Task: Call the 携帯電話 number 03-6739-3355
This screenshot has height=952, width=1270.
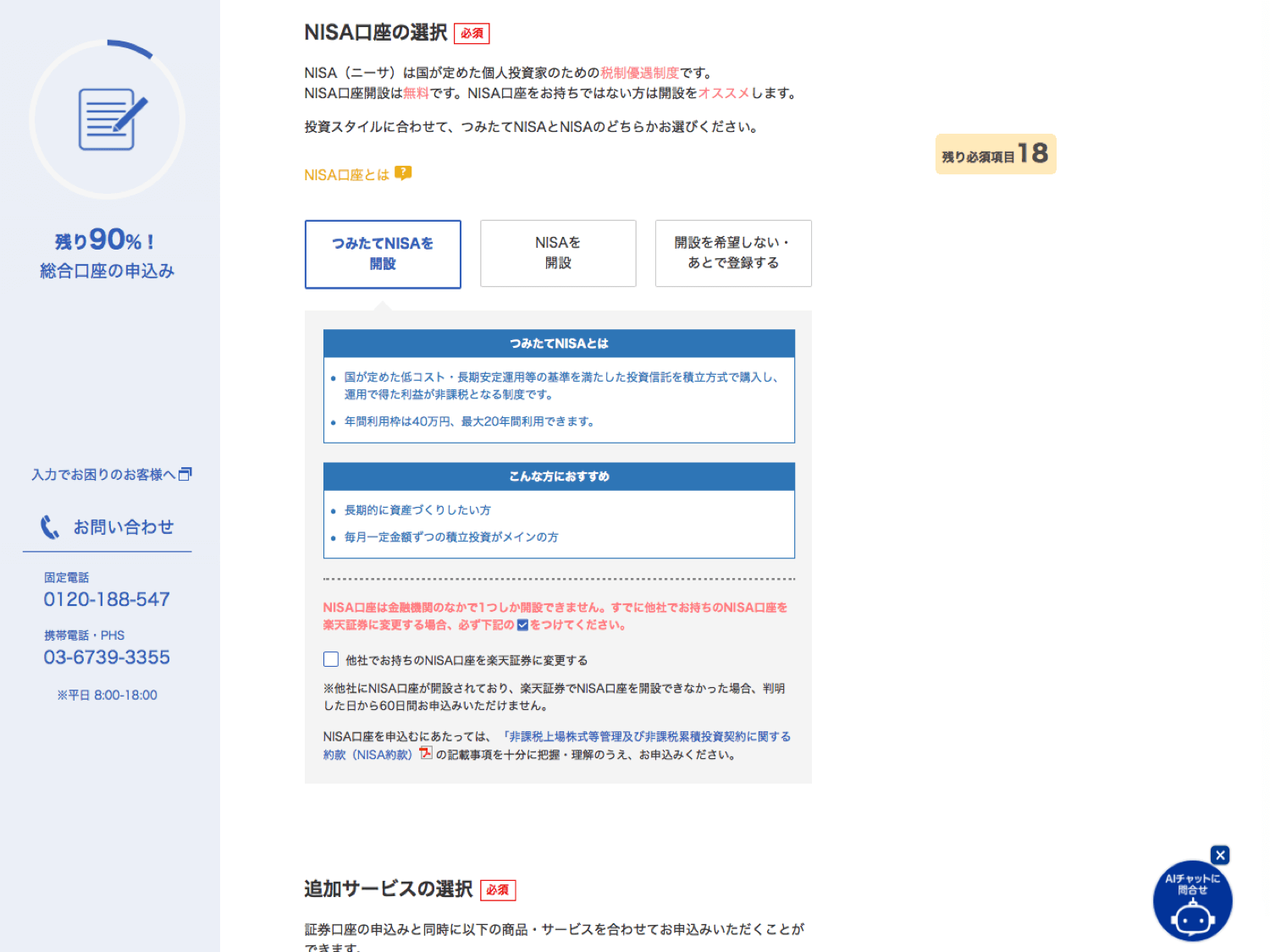Action: (107, 658)
